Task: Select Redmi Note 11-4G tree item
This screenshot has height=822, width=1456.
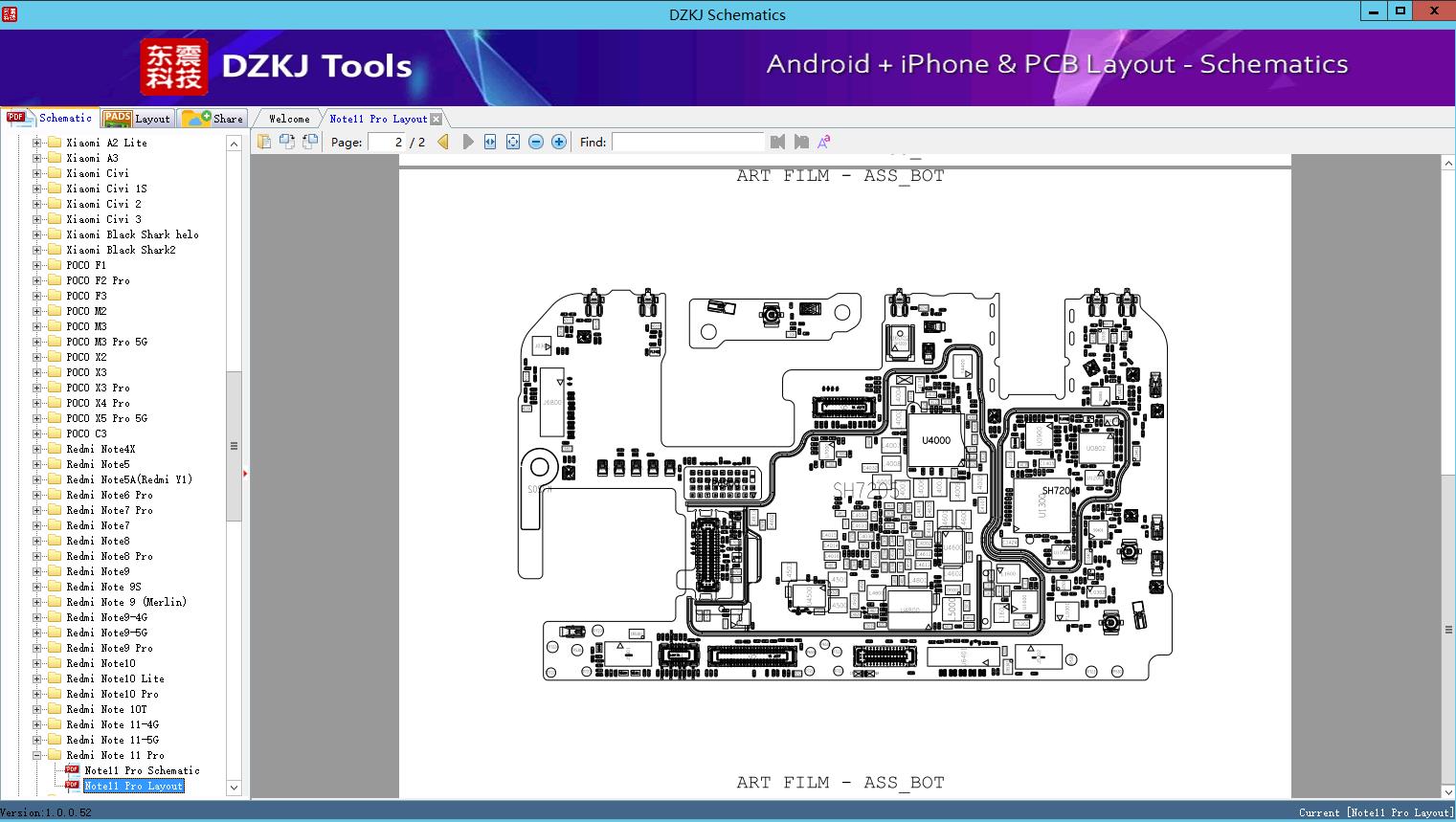Action: [x=112, y=724]
